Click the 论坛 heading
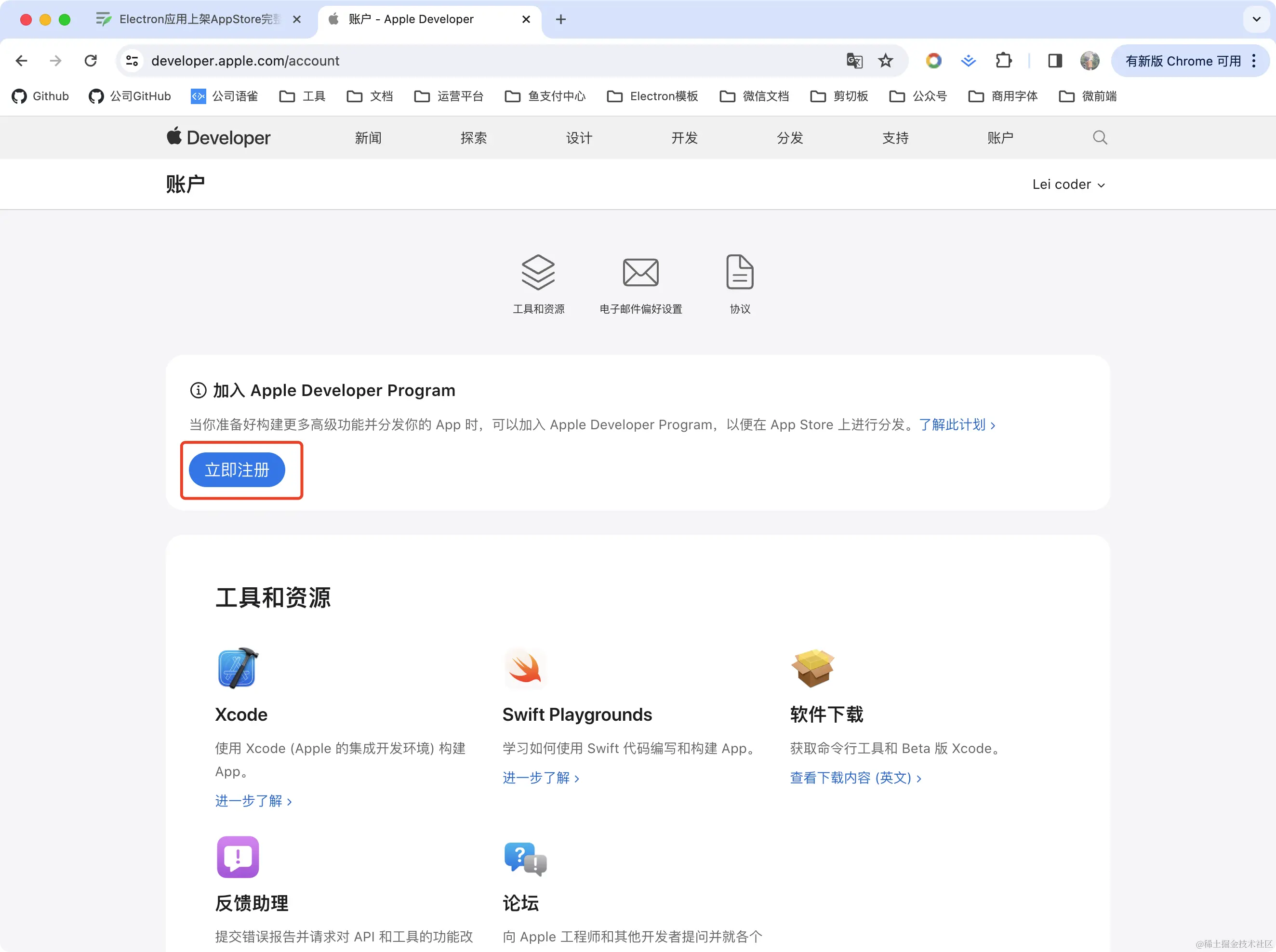Viewport: 1276px width, 952px height. coord(520,903)
